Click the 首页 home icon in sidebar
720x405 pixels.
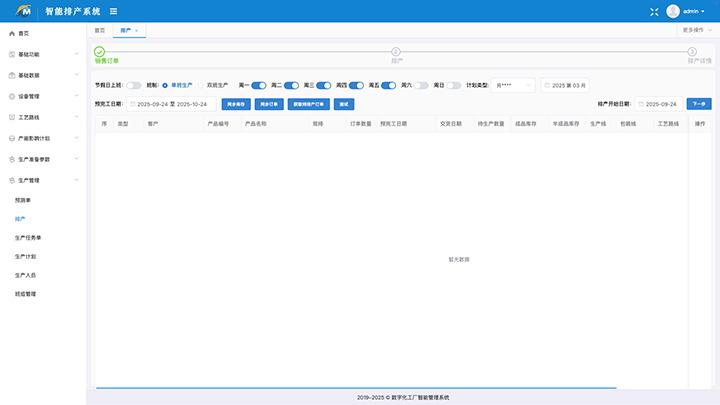pos(11,33)
